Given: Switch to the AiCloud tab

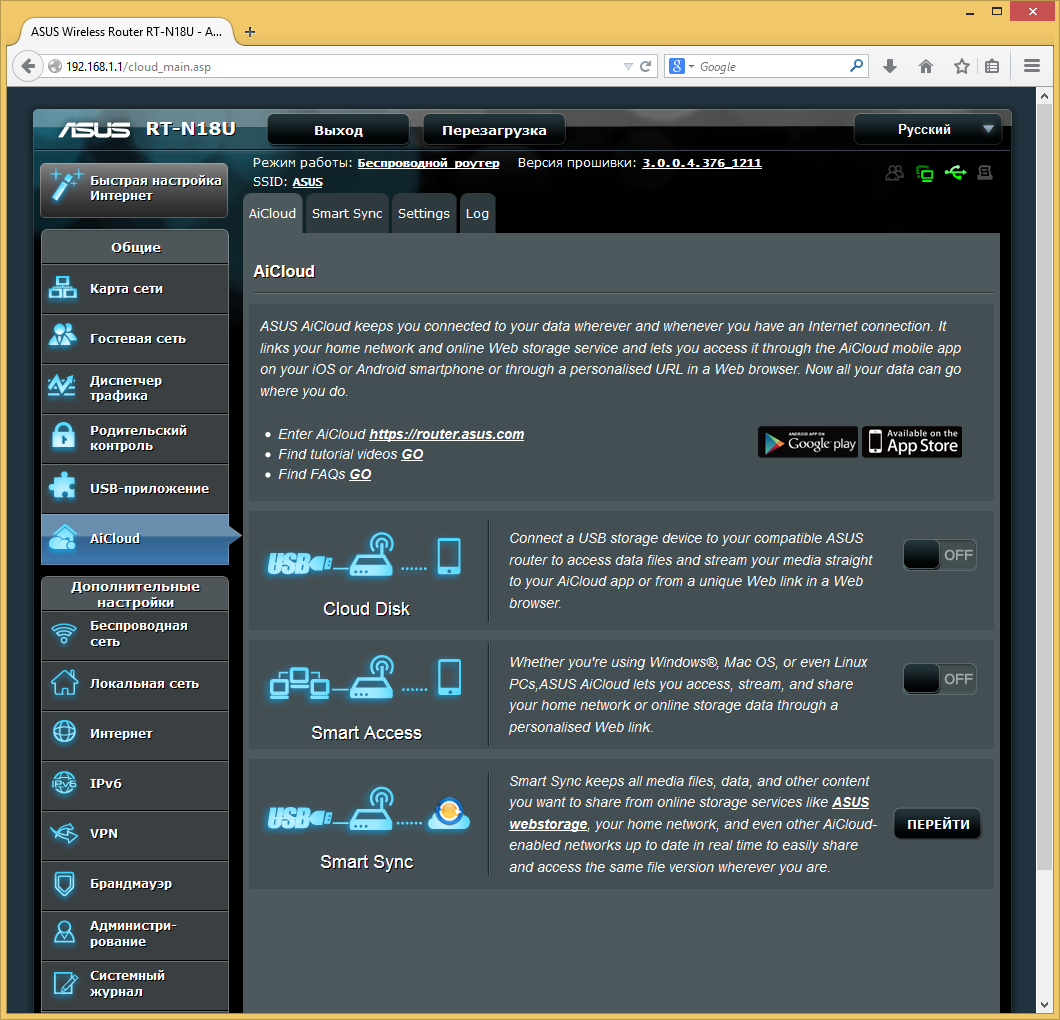Looking at the screenshot, I should pos(272,214).
